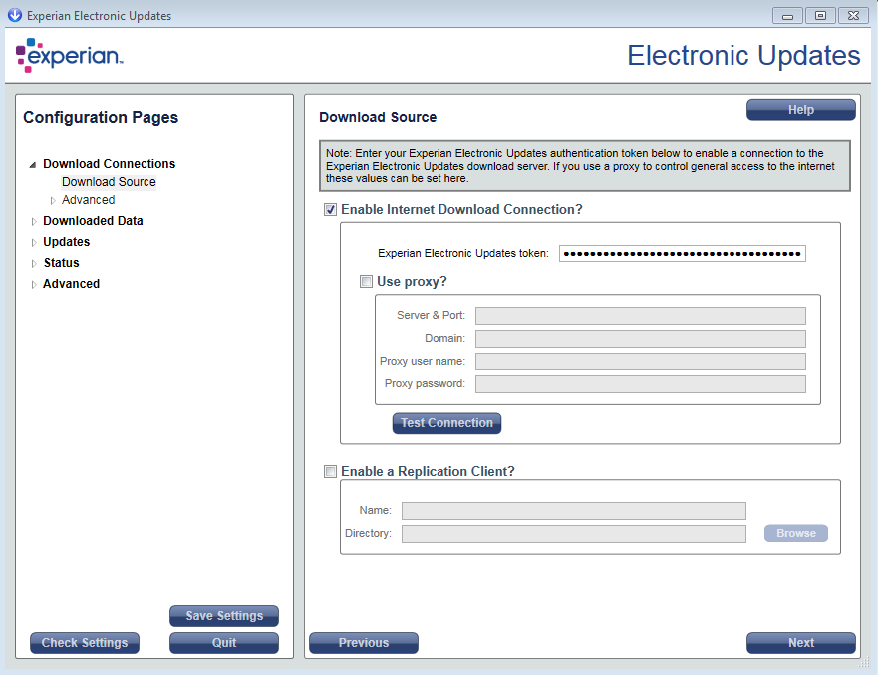
Task: Click the Previous button
Action: point(363,643)
